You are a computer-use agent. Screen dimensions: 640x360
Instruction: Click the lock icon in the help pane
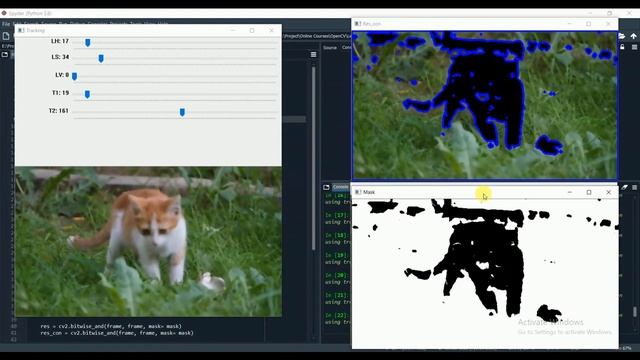[622, 47]
